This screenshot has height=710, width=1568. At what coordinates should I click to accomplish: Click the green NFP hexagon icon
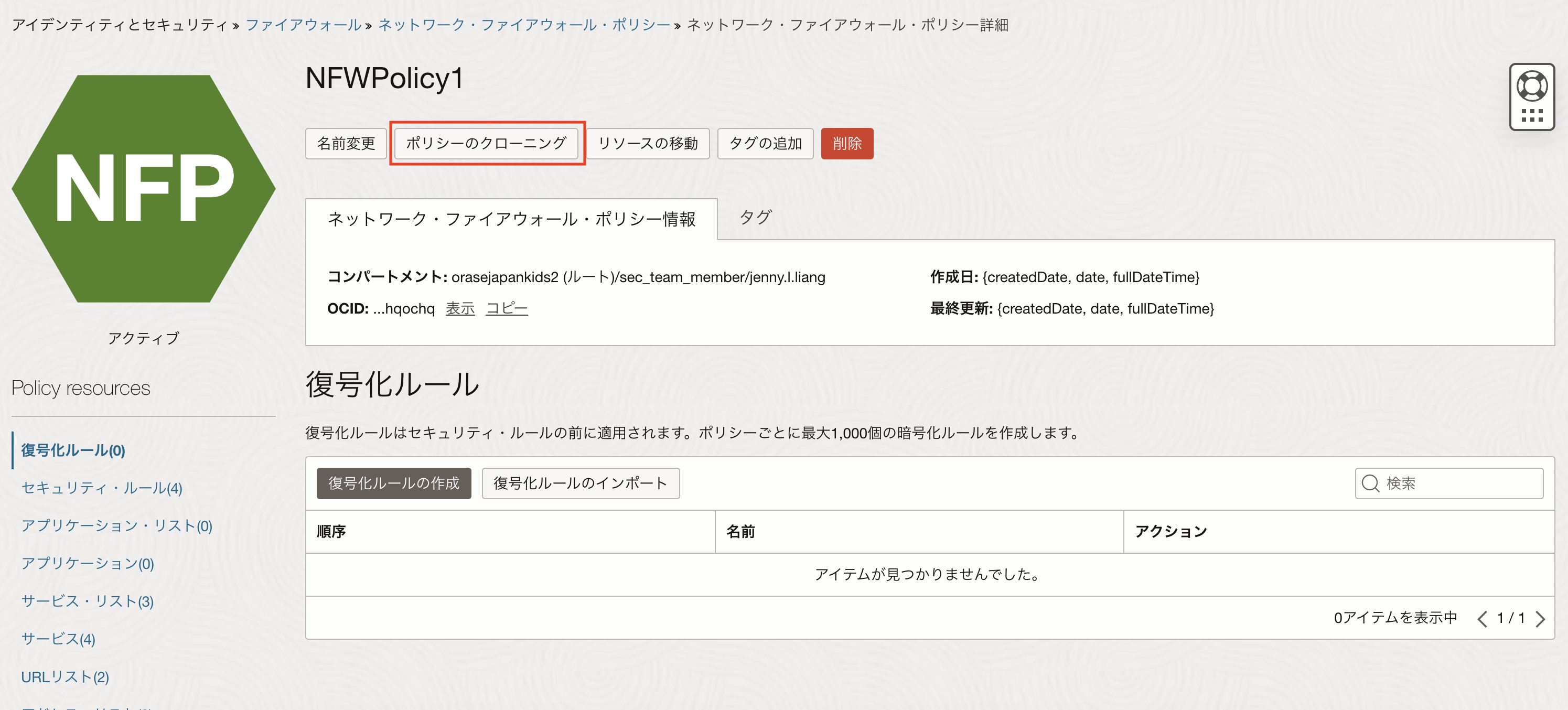coord(144,189)
